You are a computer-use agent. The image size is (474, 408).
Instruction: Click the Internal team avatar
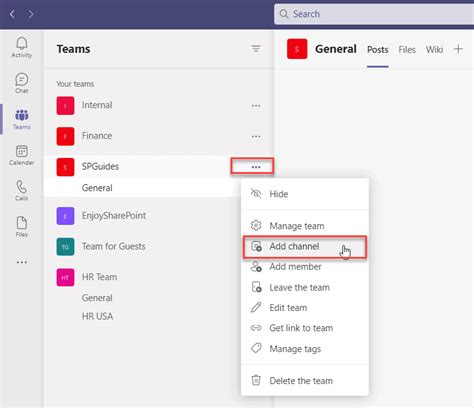tap(65, 106)
